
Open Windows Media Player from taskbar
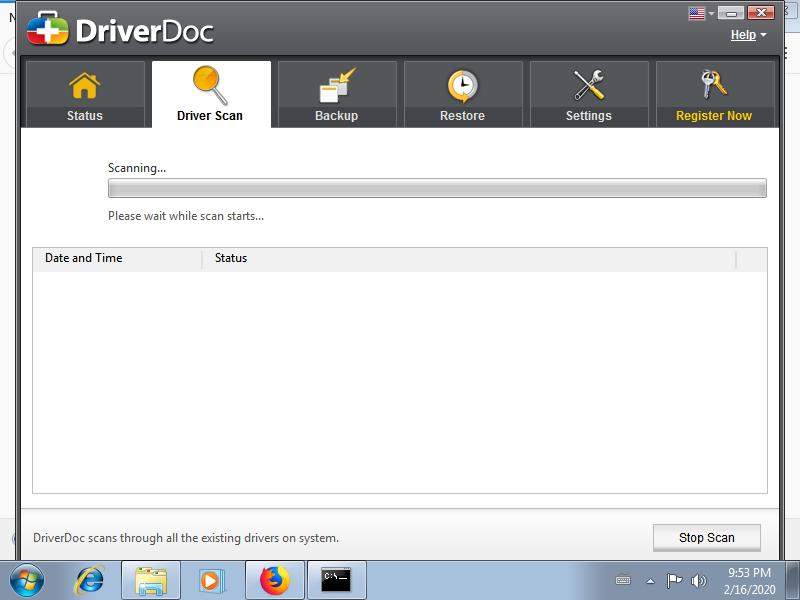point(210,581)
